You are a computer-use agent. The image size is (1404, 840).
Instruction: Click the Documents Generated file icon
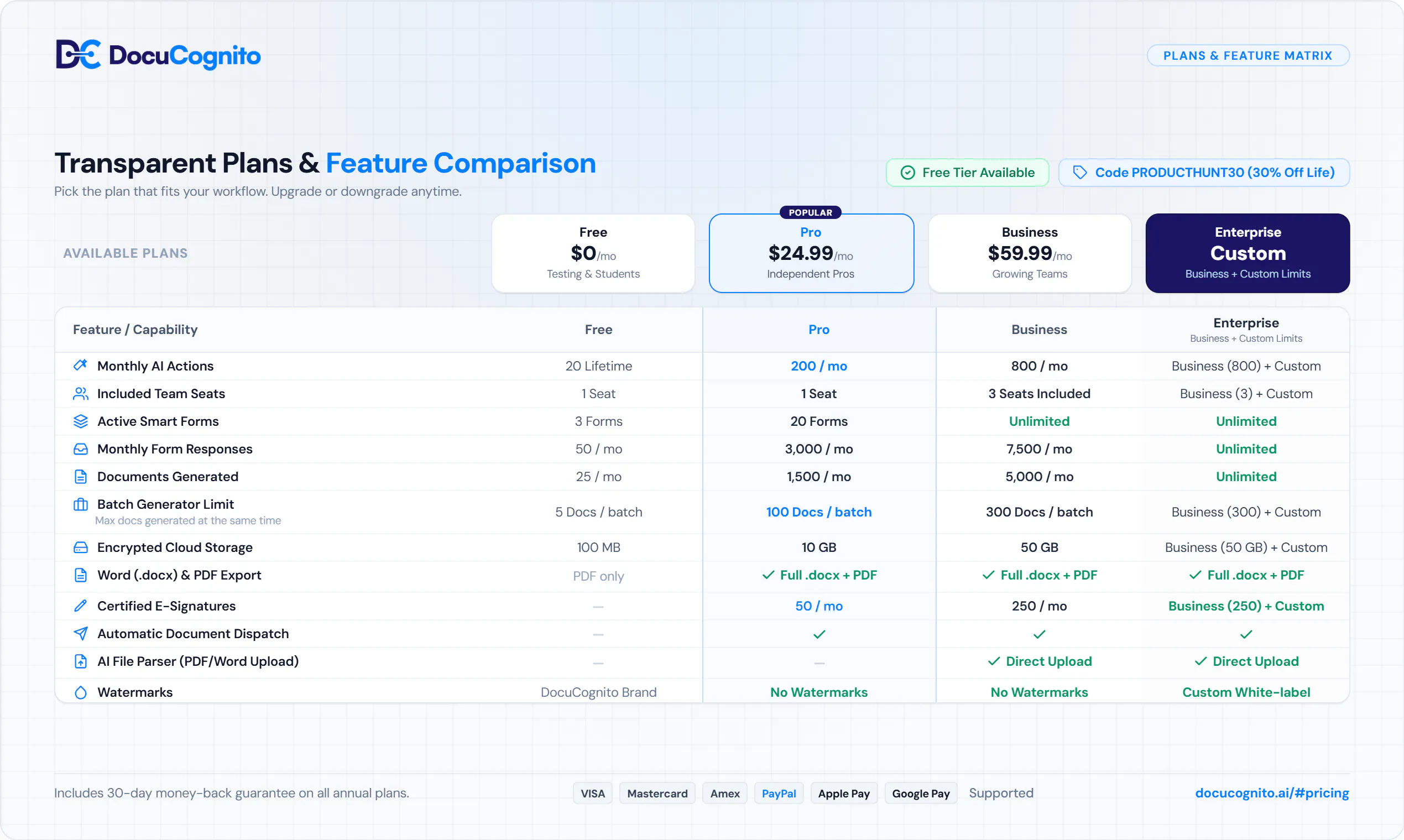[80, 477]
